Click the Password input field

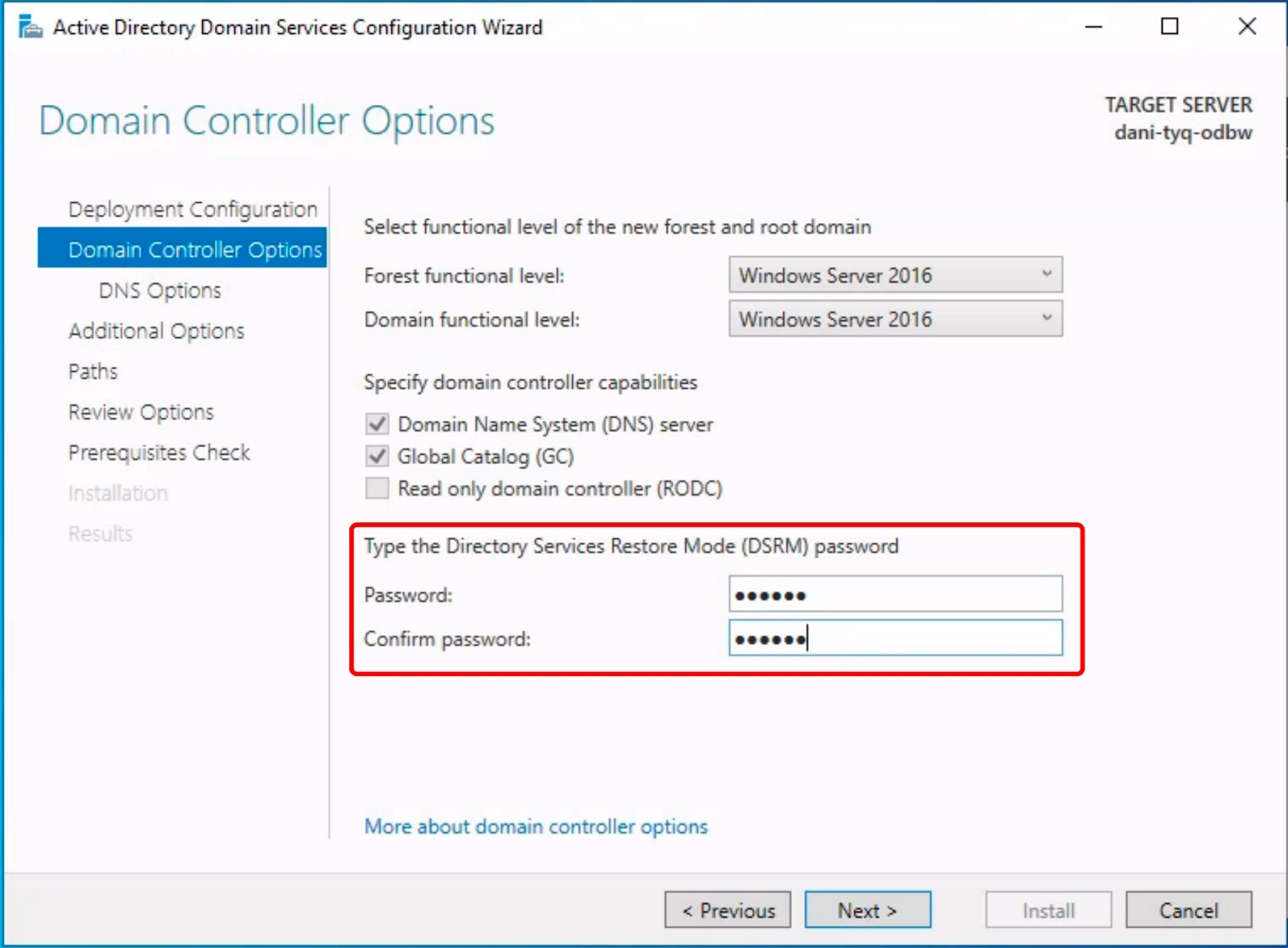[x=894, y=594]
